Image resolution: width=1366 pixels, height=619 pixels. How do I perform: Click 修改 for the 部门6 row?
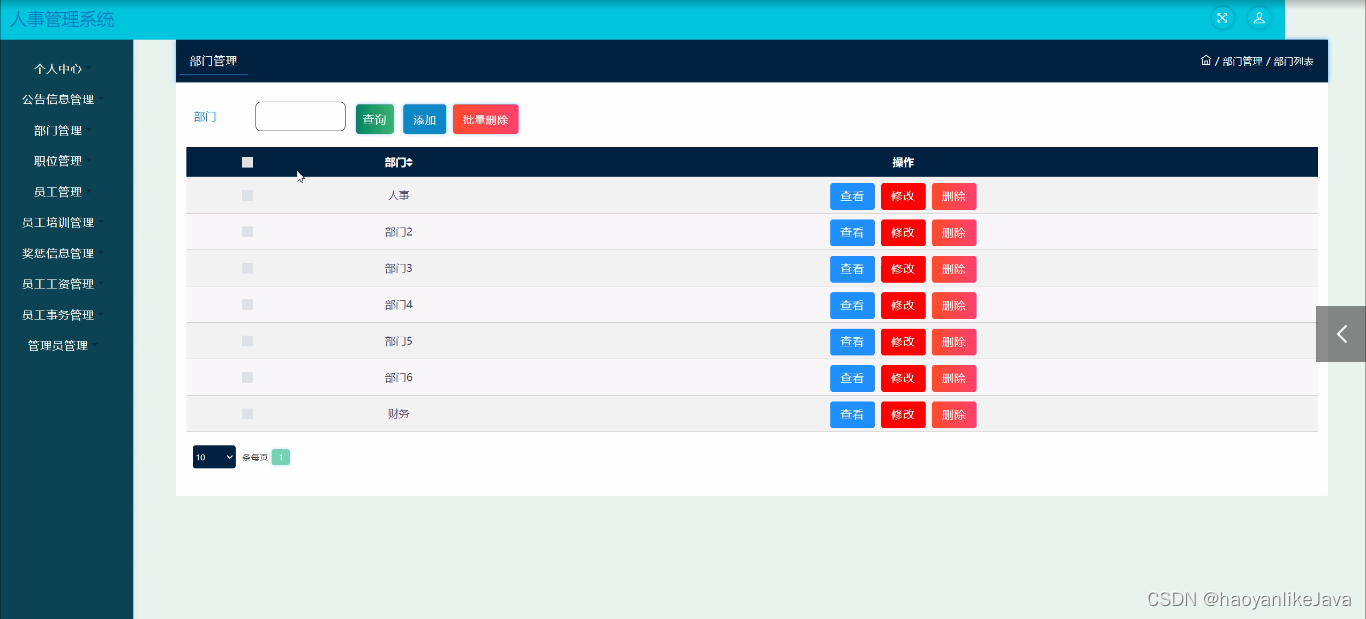[x=903, y=378]
